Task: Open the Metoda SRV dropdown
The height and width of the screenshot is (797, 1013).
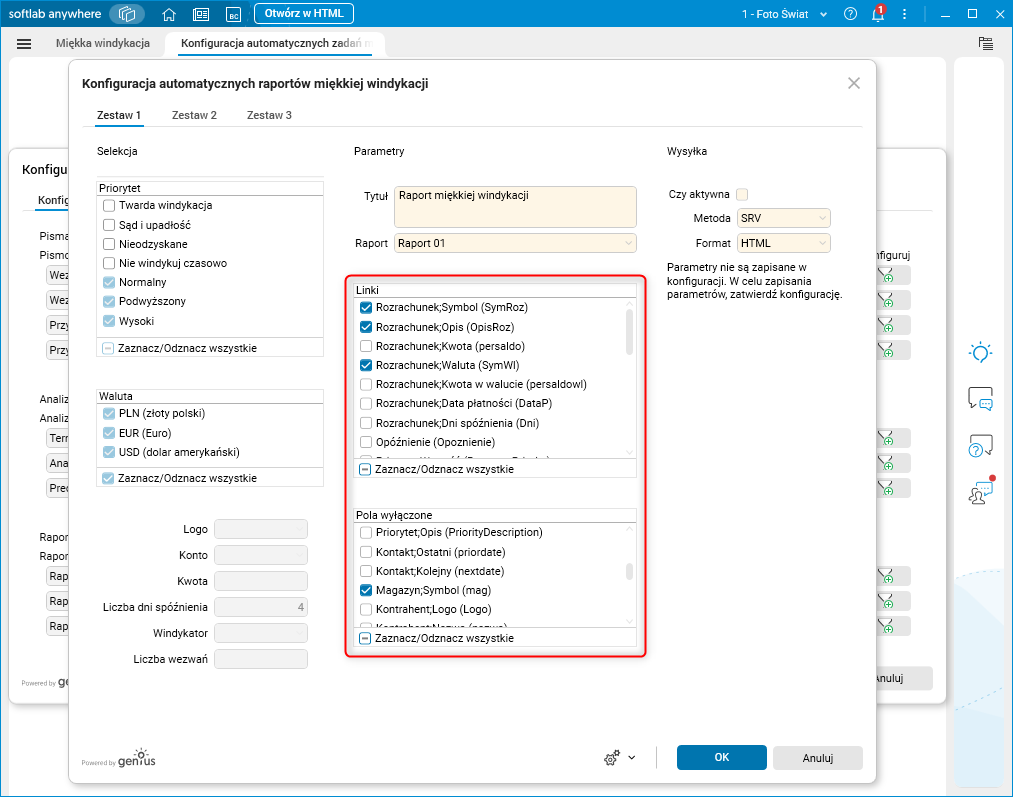Action: tap(783, 218)
